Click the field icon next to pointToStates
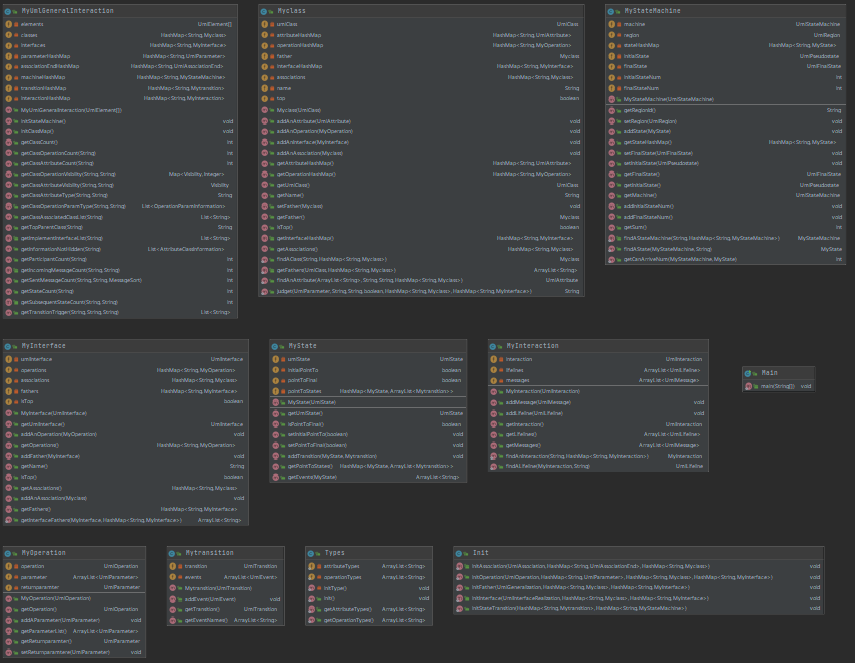This screenshot has width=855, height=663. [275, 391]
